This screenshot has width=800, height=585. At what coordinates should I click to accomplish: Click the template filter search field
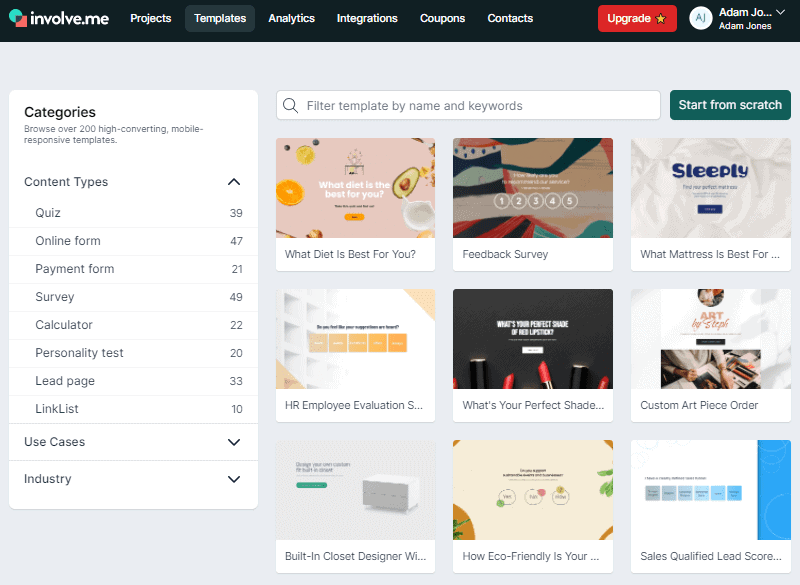coord(468,106)
